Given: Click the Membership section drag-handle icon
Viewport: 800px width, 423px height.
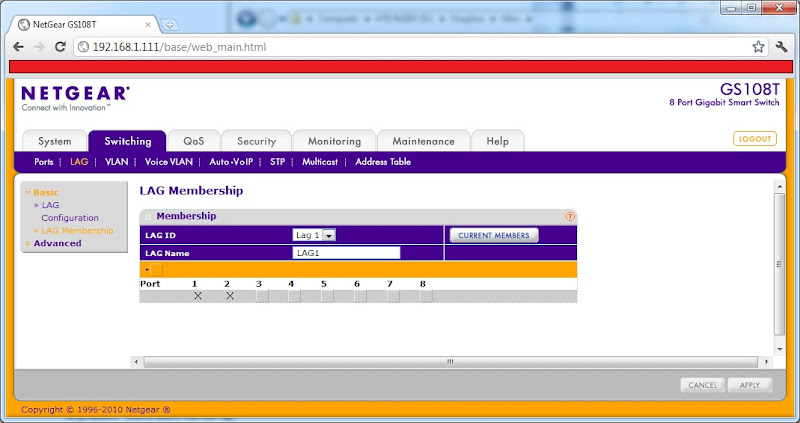Looking at the screenshot, I should pos(148,217).
